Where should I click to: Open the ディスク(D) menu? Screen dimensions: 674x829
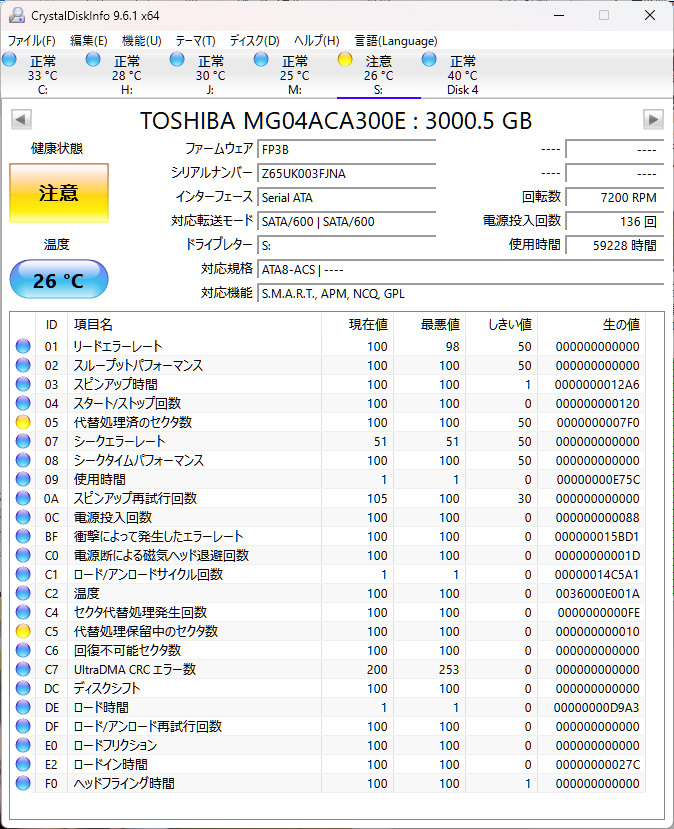(254, 41)
